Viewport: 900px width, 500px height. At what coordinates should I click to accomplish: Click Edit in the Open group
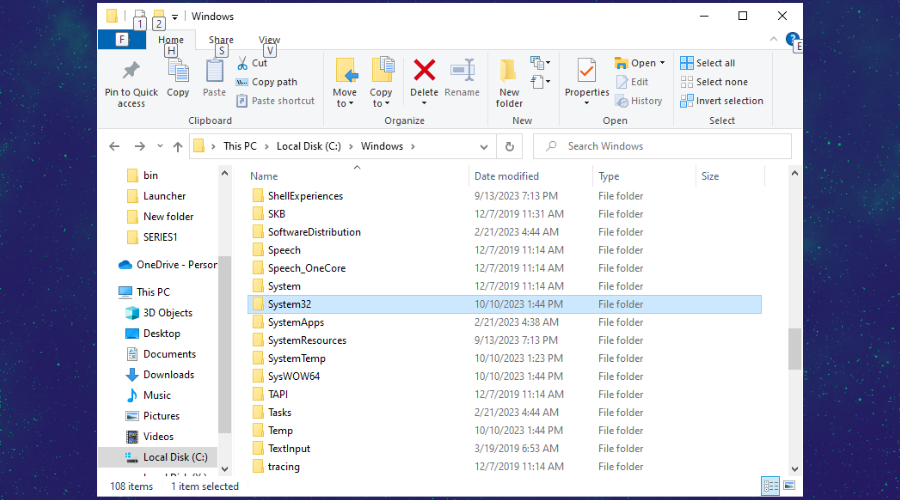(x=632, y=82)
